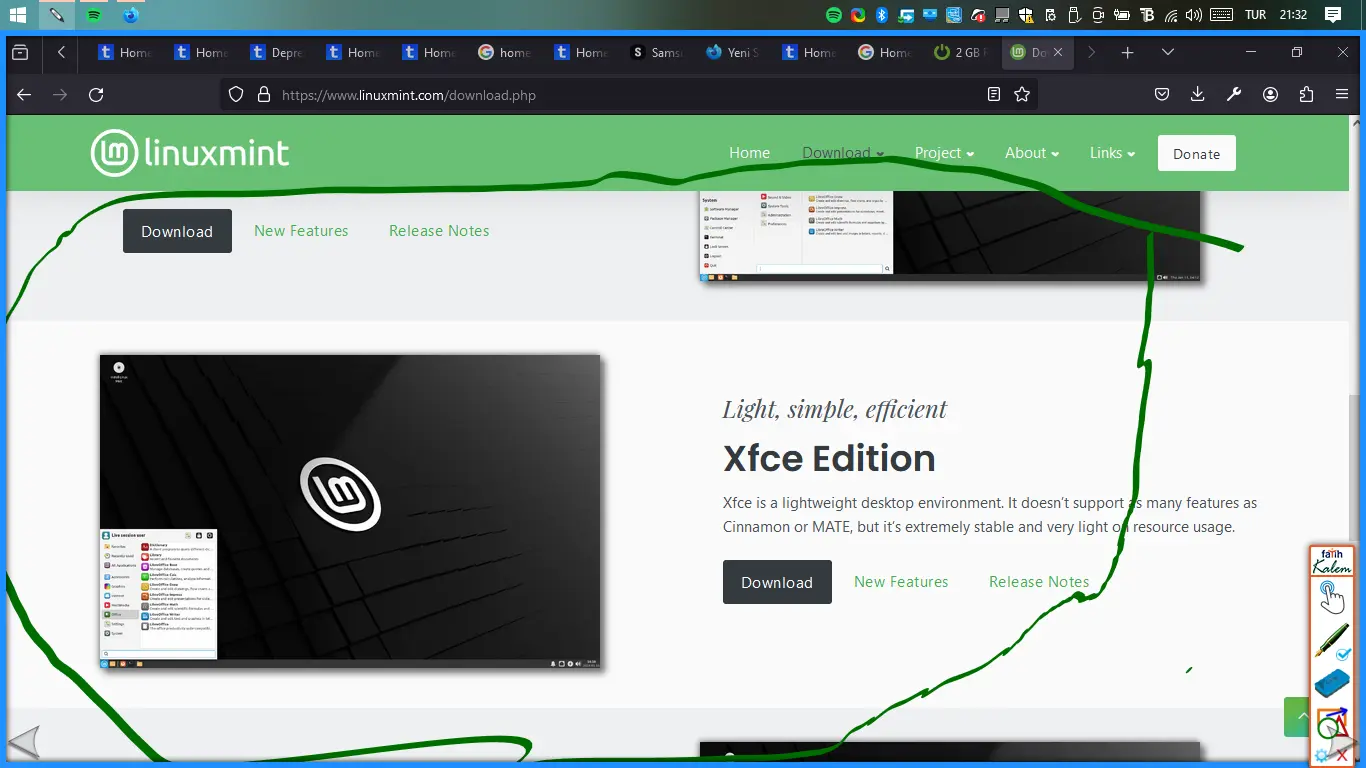Open the TUR input language indicator

[x=1255, y=15]
